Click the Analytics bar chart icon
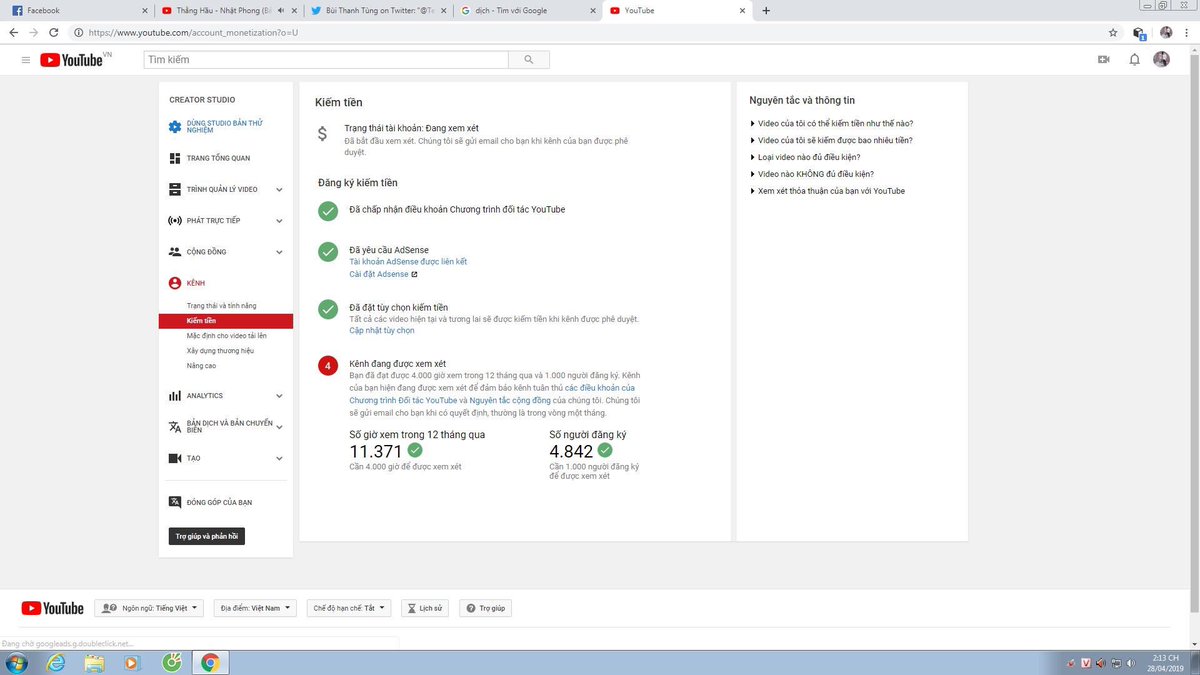 175,396
